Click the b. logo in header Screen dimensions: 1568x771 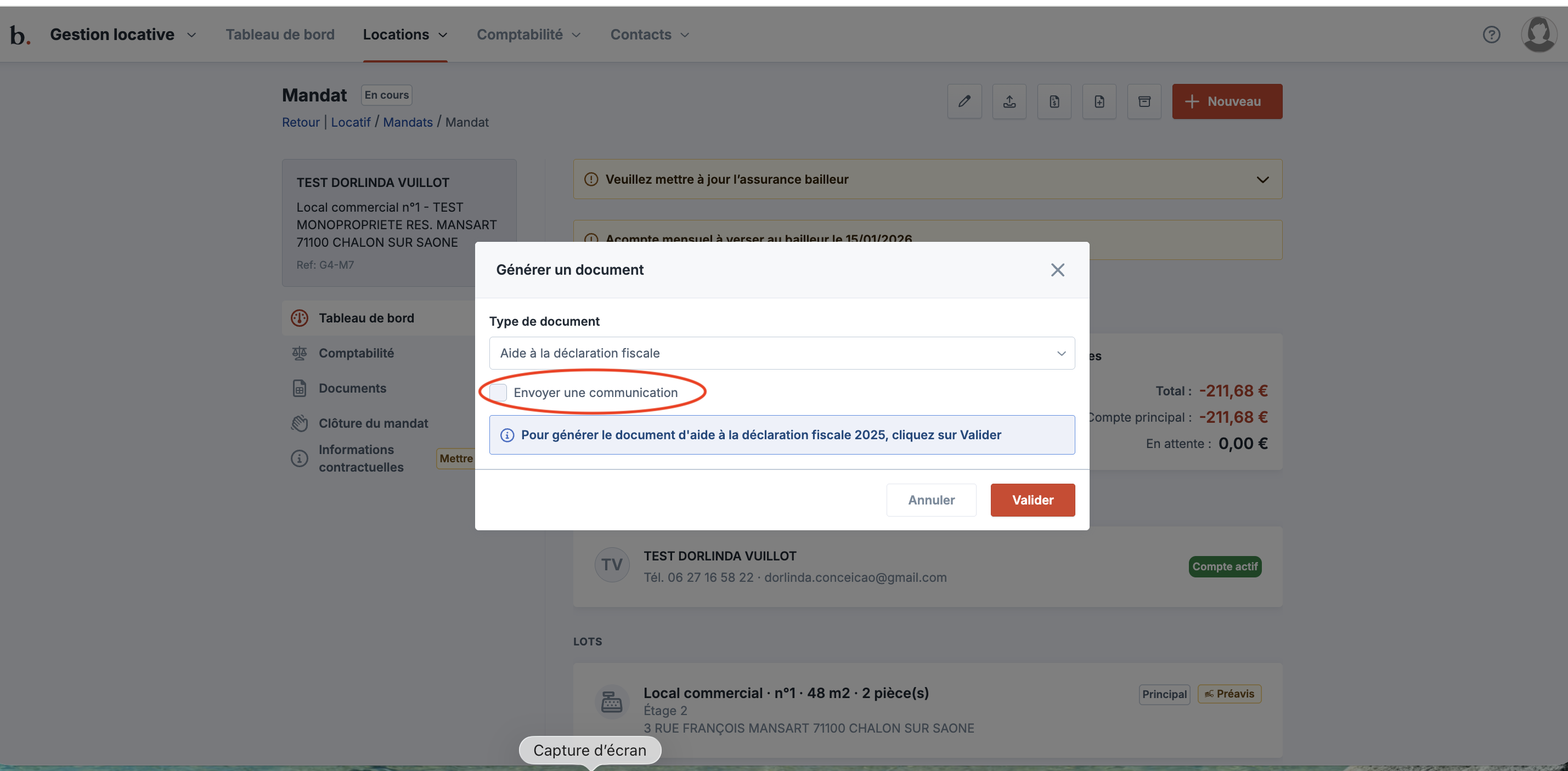pyautogui.click(x=20, y=35)
